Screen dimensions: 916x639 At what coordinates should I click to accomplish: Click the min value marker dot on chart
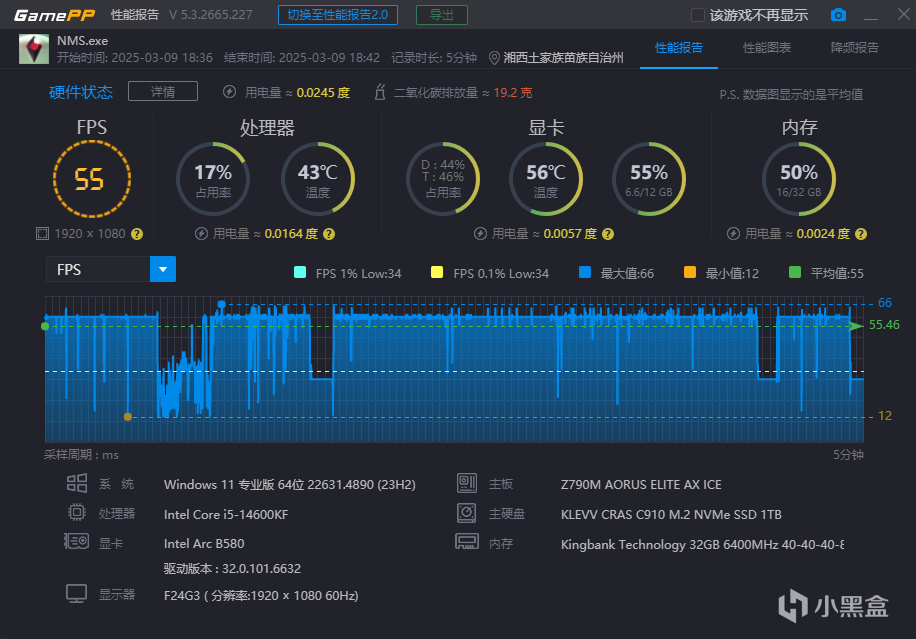(x=127, y=416)
